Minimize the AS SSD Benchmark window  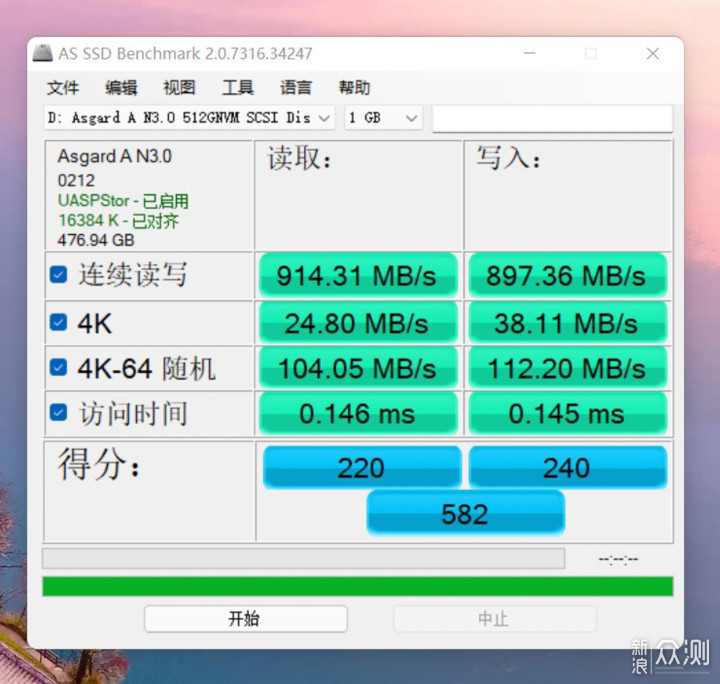point(529,53)
